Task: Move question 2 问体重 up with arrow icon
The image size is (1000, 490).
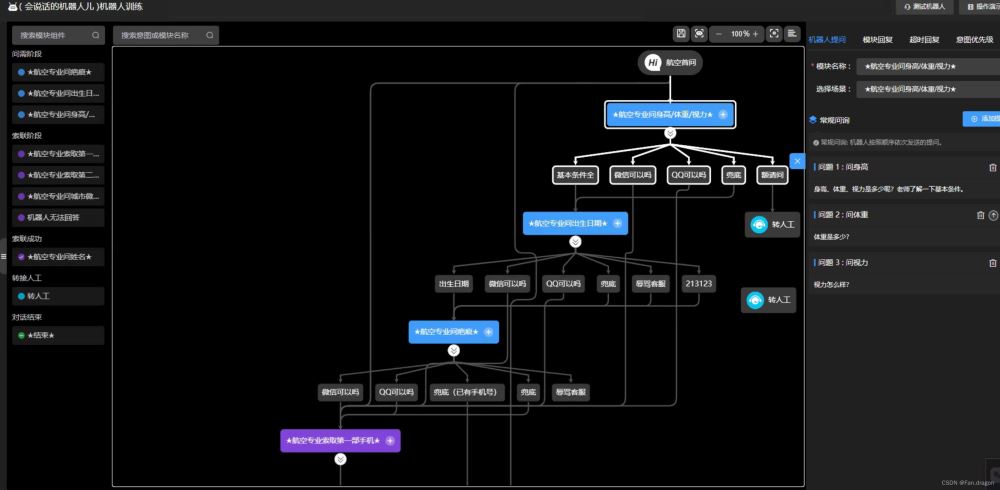Action: point(993,215)
